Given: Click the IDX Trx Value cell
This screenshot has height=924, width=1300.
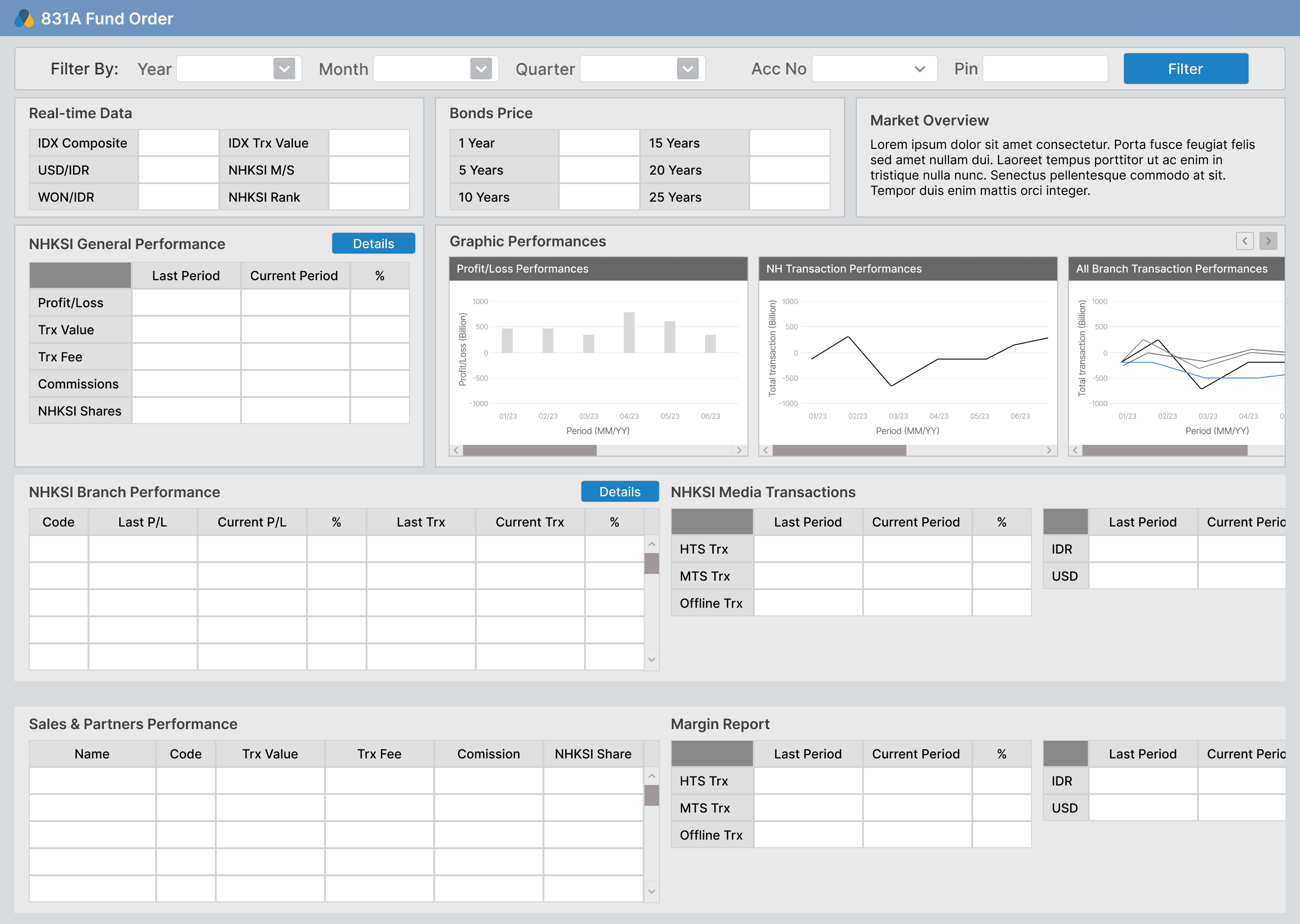Looking at the screenshot, I should [369, 143].
